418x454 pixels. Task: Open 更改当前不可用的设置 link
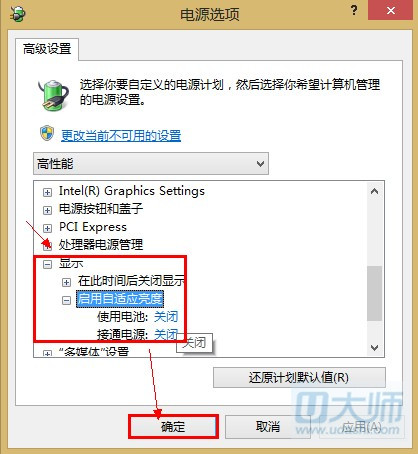click(121, 136)
